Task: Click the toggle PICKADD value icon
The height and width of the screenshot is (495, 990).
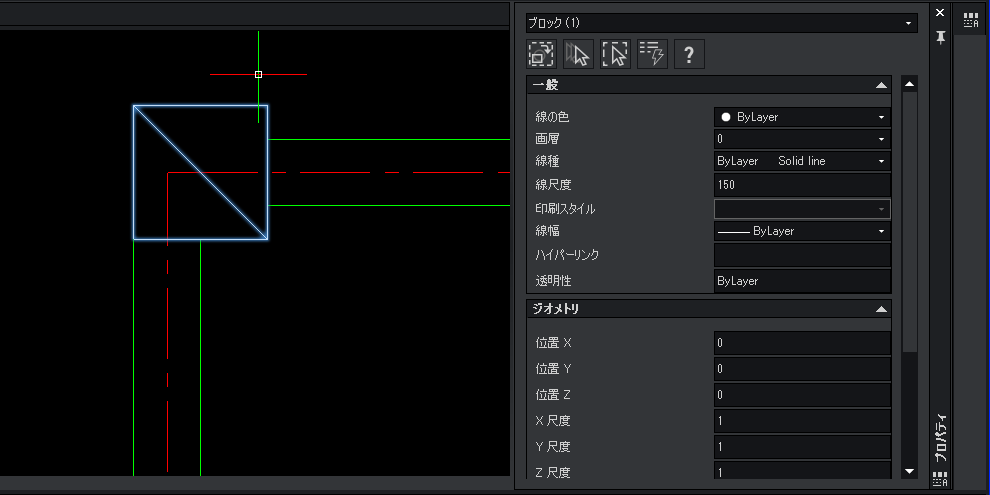Action: tap(541, 54)
